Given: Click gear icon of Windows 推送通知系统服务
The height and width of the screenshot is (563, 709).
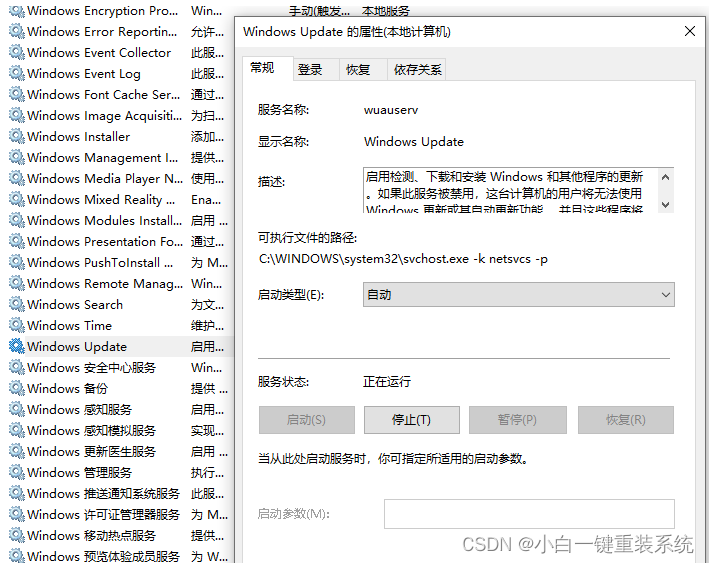Looking at the screenshot, I should pyautogui.click(x=17, y=493).
